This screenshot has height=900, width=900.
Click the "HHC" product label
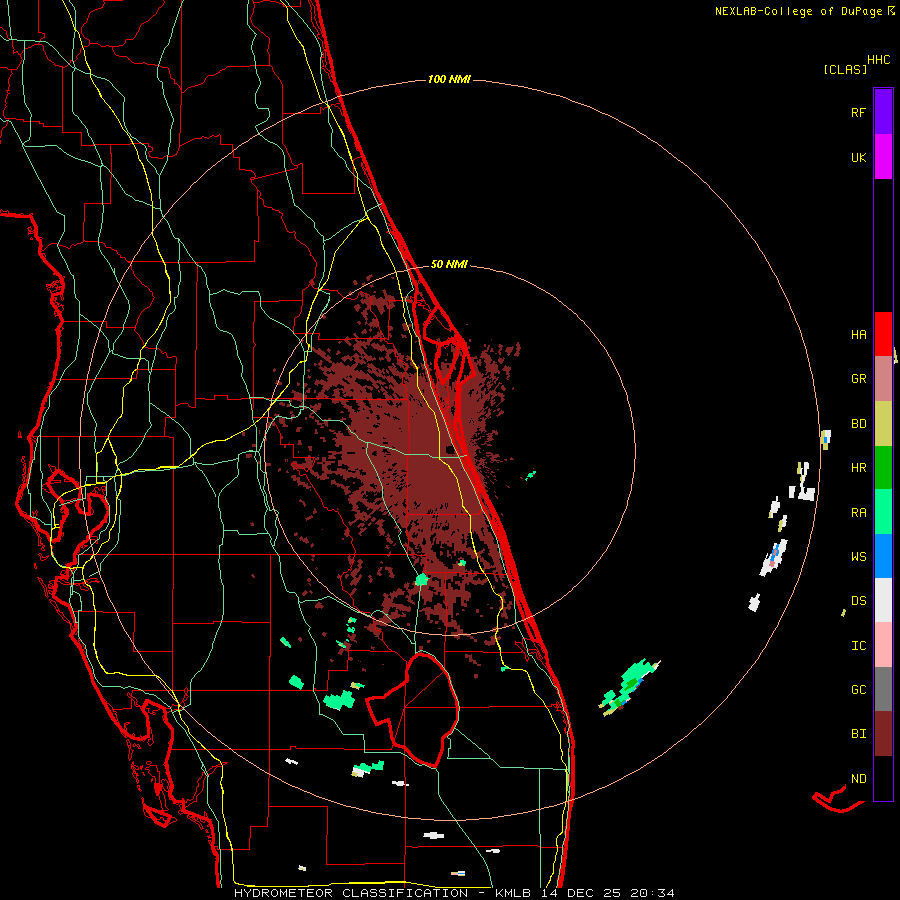click(879, 60)
